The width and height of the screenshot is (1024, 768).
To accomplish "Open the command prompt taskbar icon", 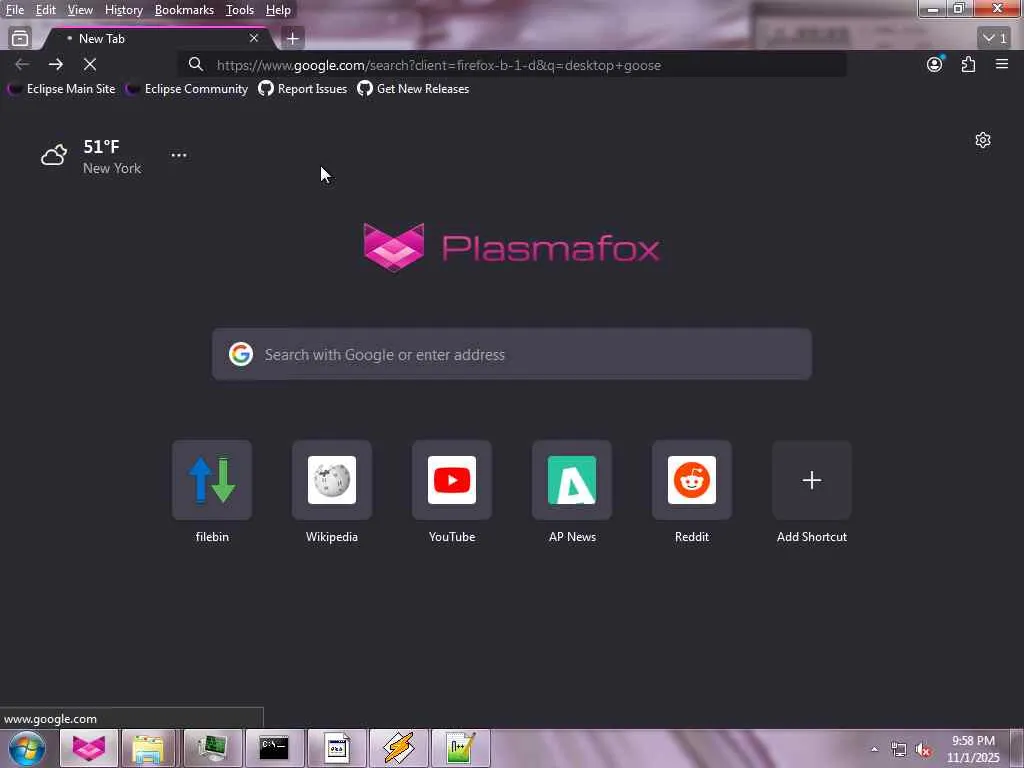I will (x=274, y=748).
